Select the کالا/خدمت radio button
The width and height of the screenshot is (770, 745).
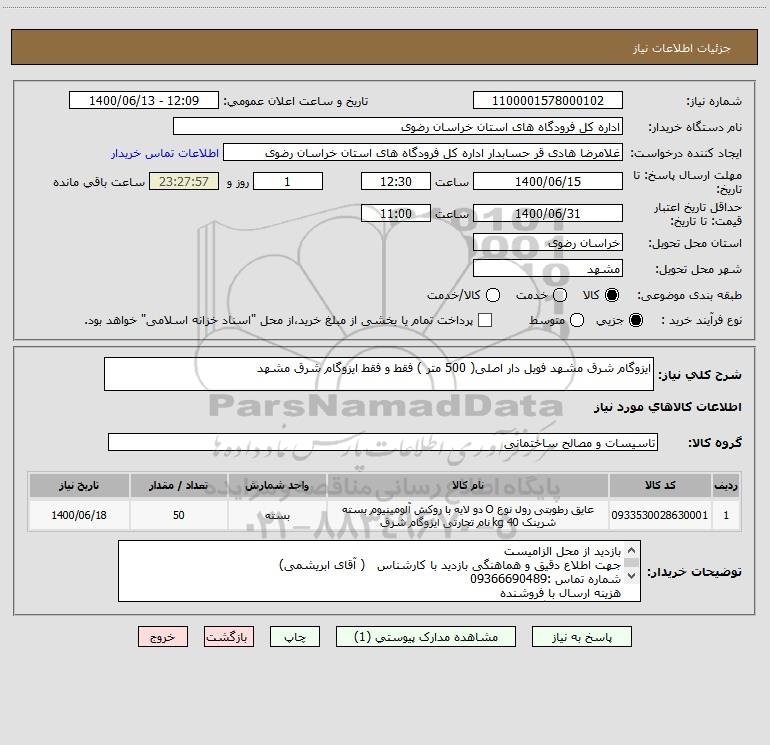(493, 295)
